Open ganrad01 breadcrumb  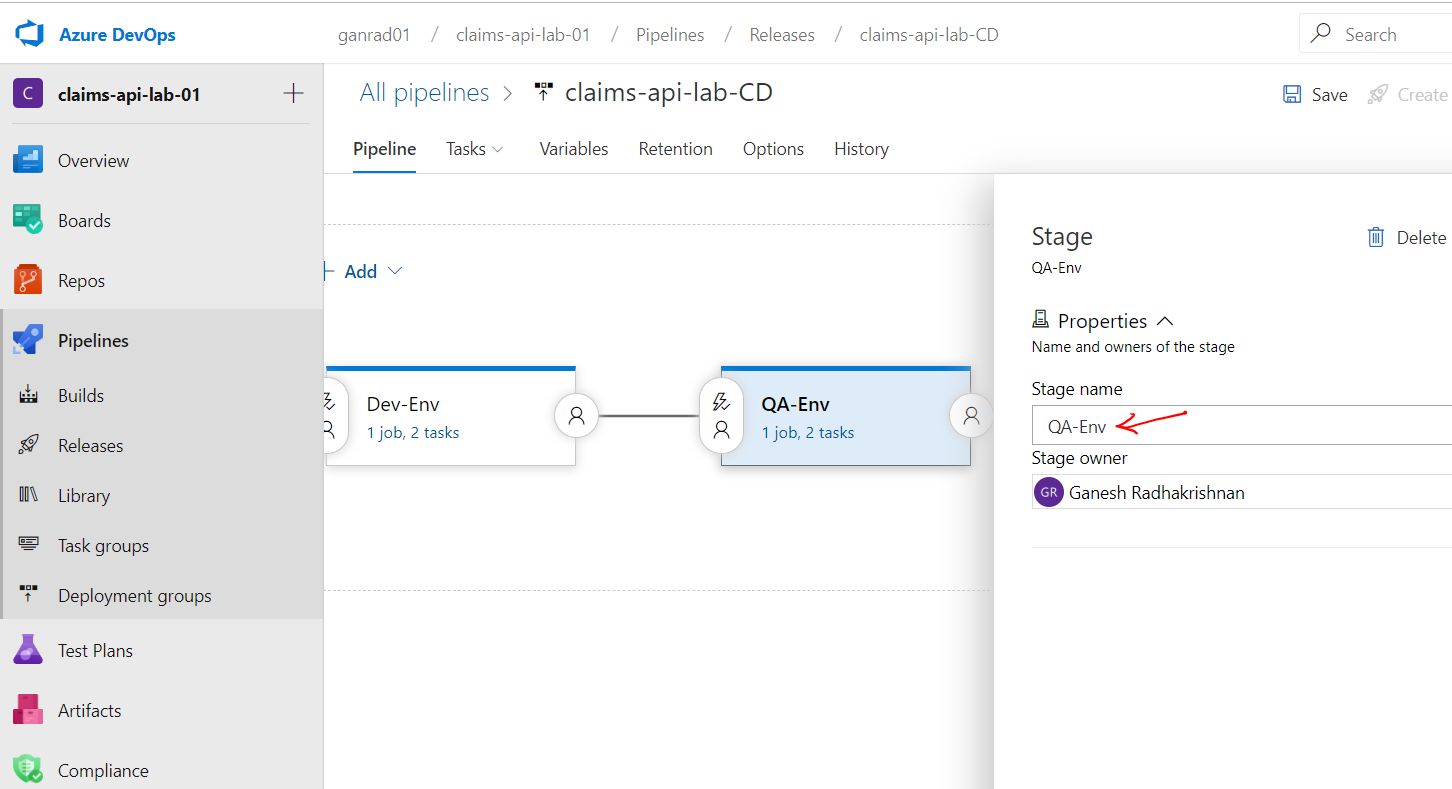(x=374, y=35)
